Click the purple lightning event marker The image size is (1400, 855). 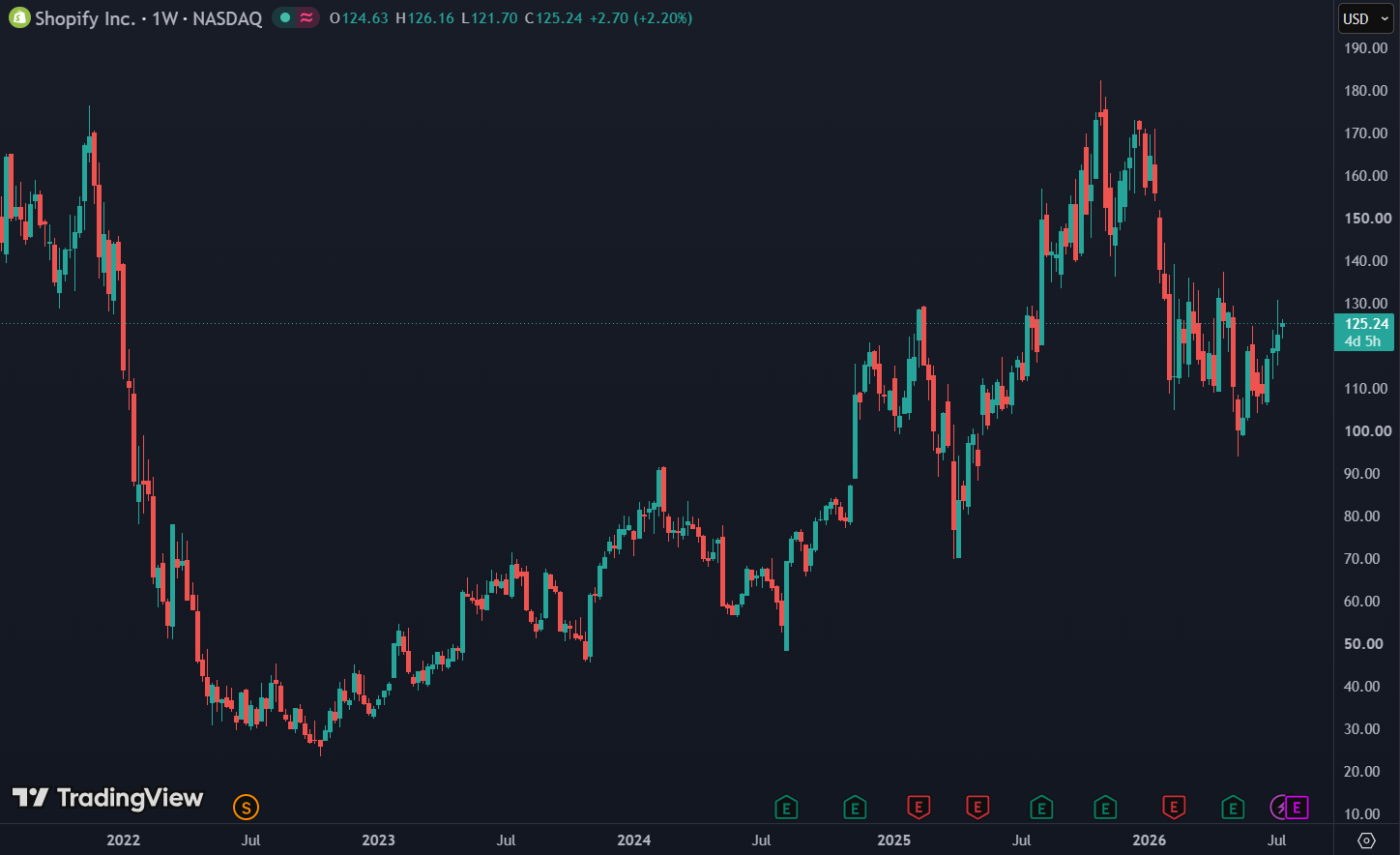coord(1280,807)
